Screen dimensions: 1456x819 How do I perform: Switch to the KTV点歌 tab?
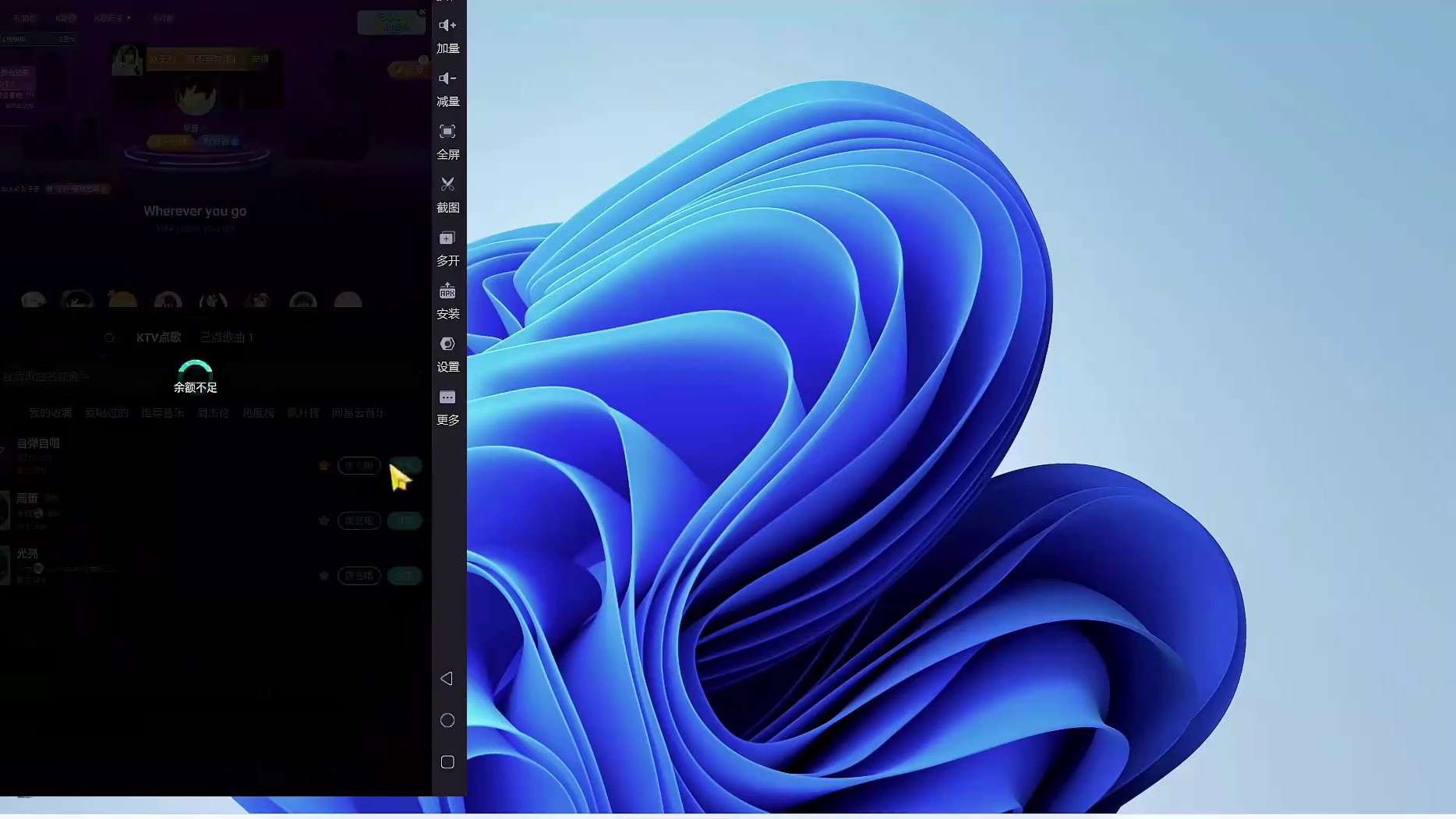158,337
